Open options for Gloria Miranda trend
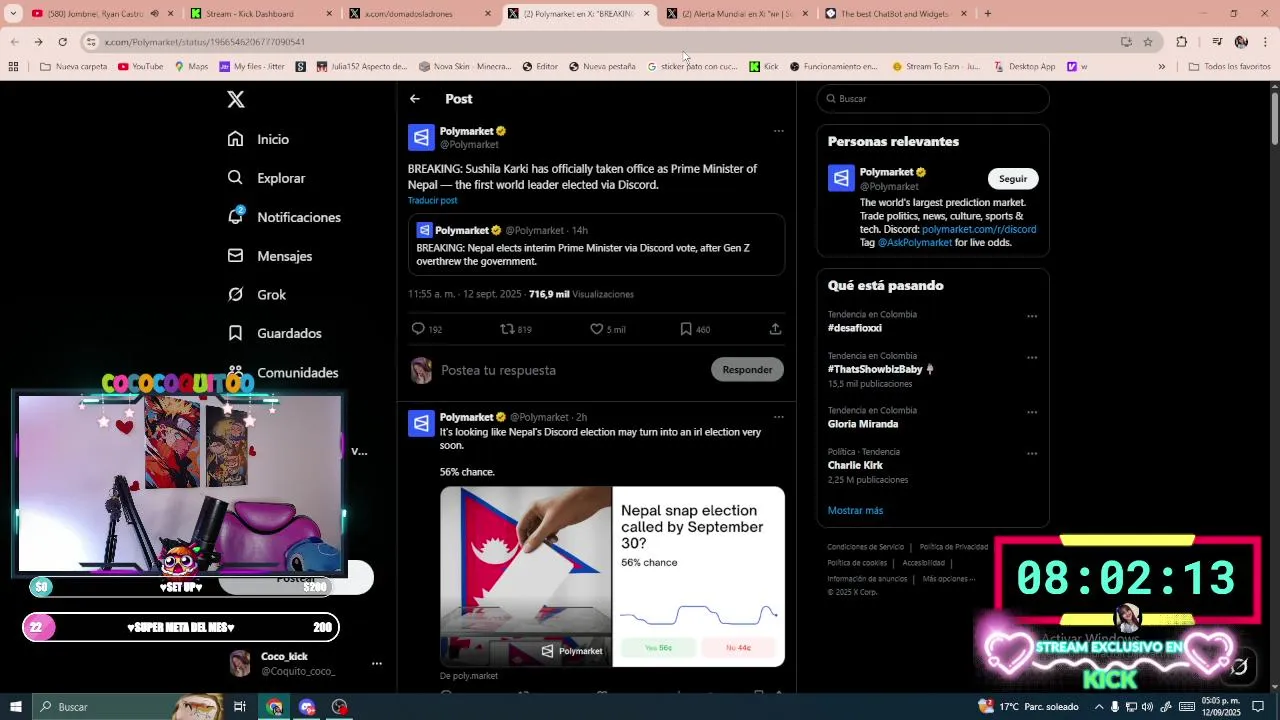The height and width of the screenshot is (720, 1280). click(1032, 412)
